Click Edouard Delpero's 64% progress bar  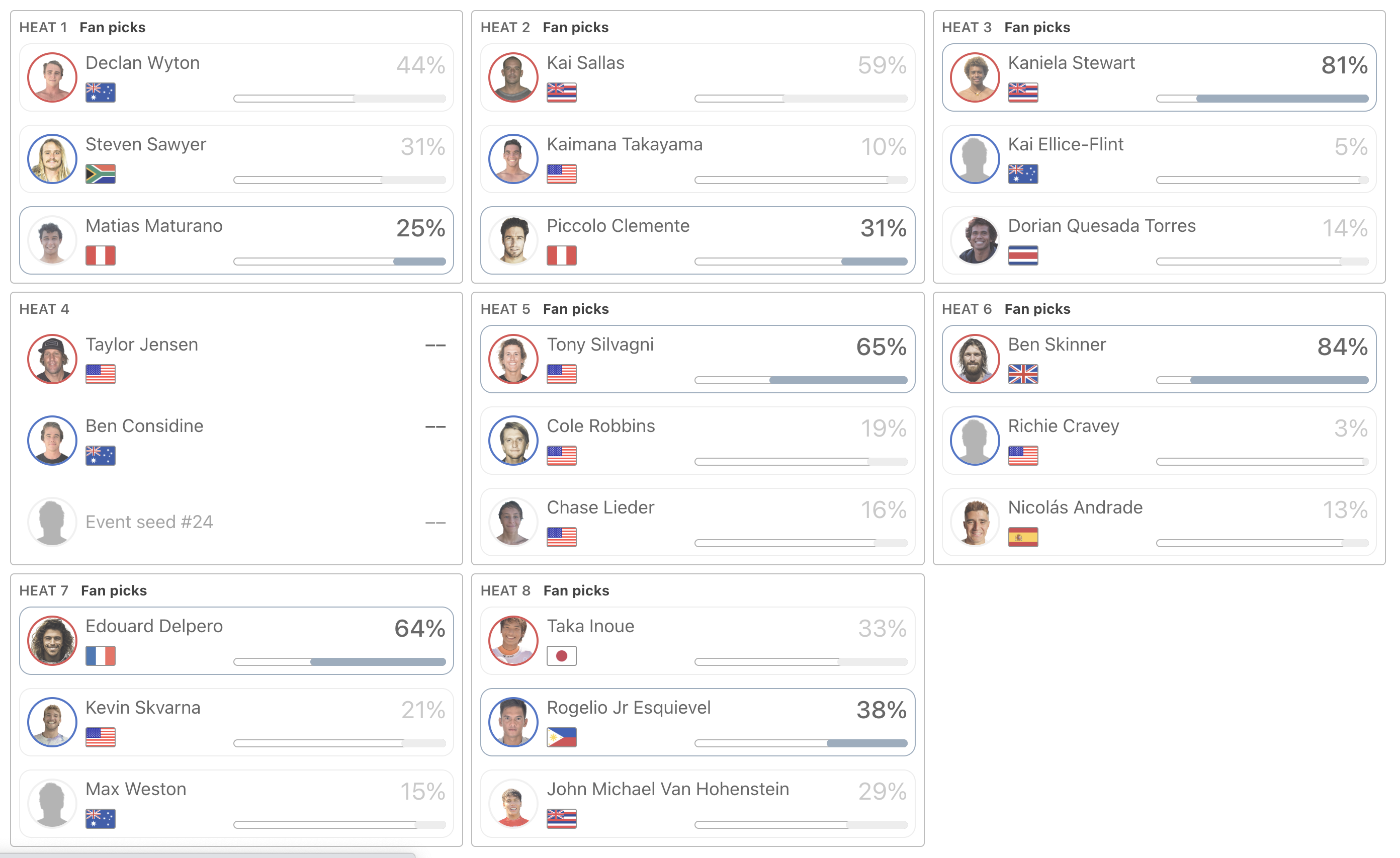pyautogui.click(x=340, y=662)
